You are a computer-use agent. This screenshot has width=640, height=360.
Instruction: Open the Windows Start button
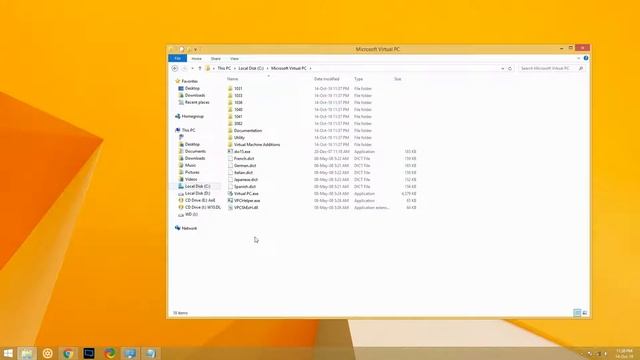[x=8, y=353]
